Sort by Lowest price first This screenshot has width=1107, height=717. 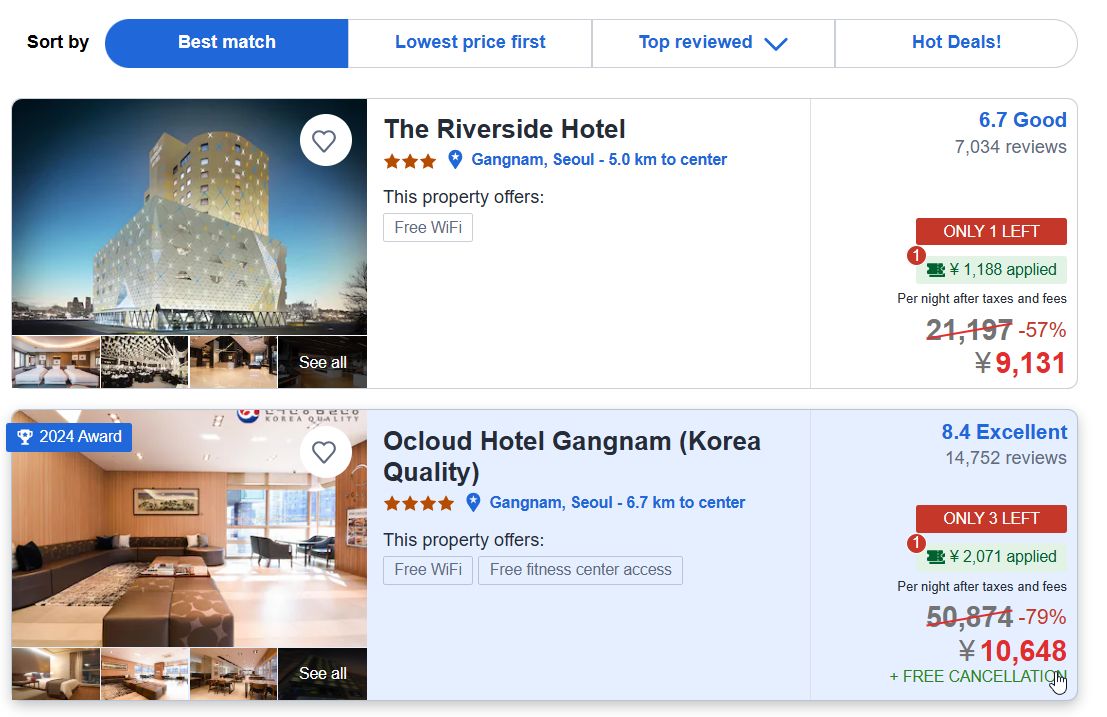(470, 43)
